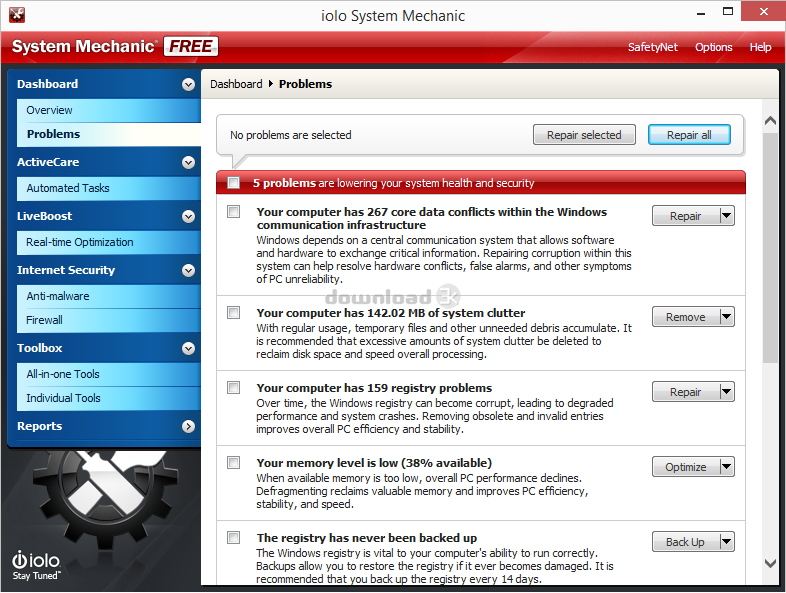
Task: Open dropdown arrow next to Remove button
Action: 727,317
